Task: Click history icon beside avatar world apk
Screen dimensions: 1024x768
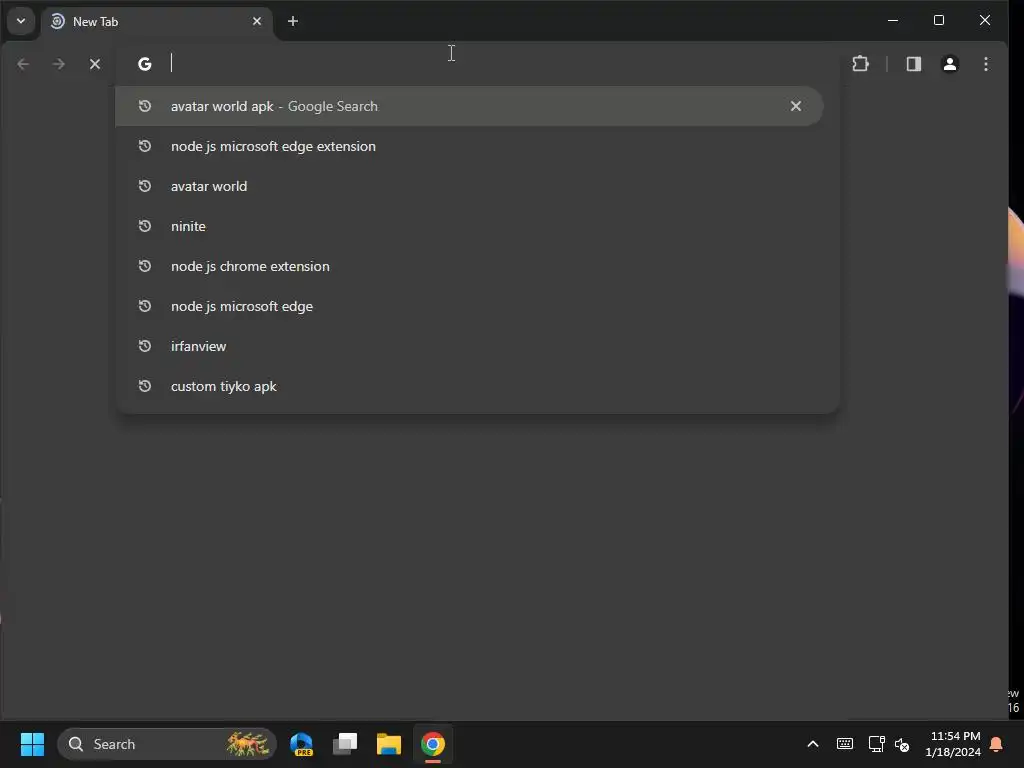Action: (x=145, y=106)
